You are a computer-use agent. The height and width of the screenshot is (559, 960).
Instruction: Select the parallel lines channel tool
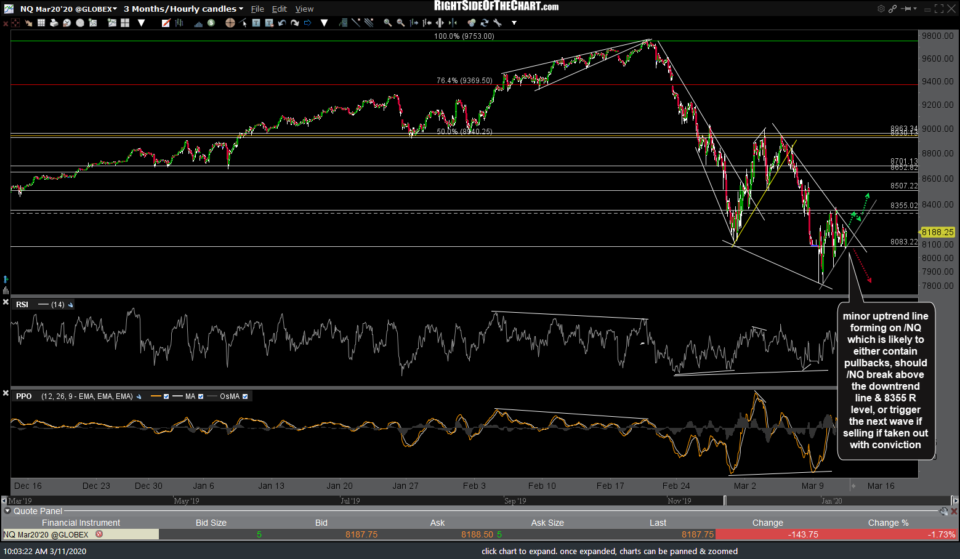[x=369, y=23]
